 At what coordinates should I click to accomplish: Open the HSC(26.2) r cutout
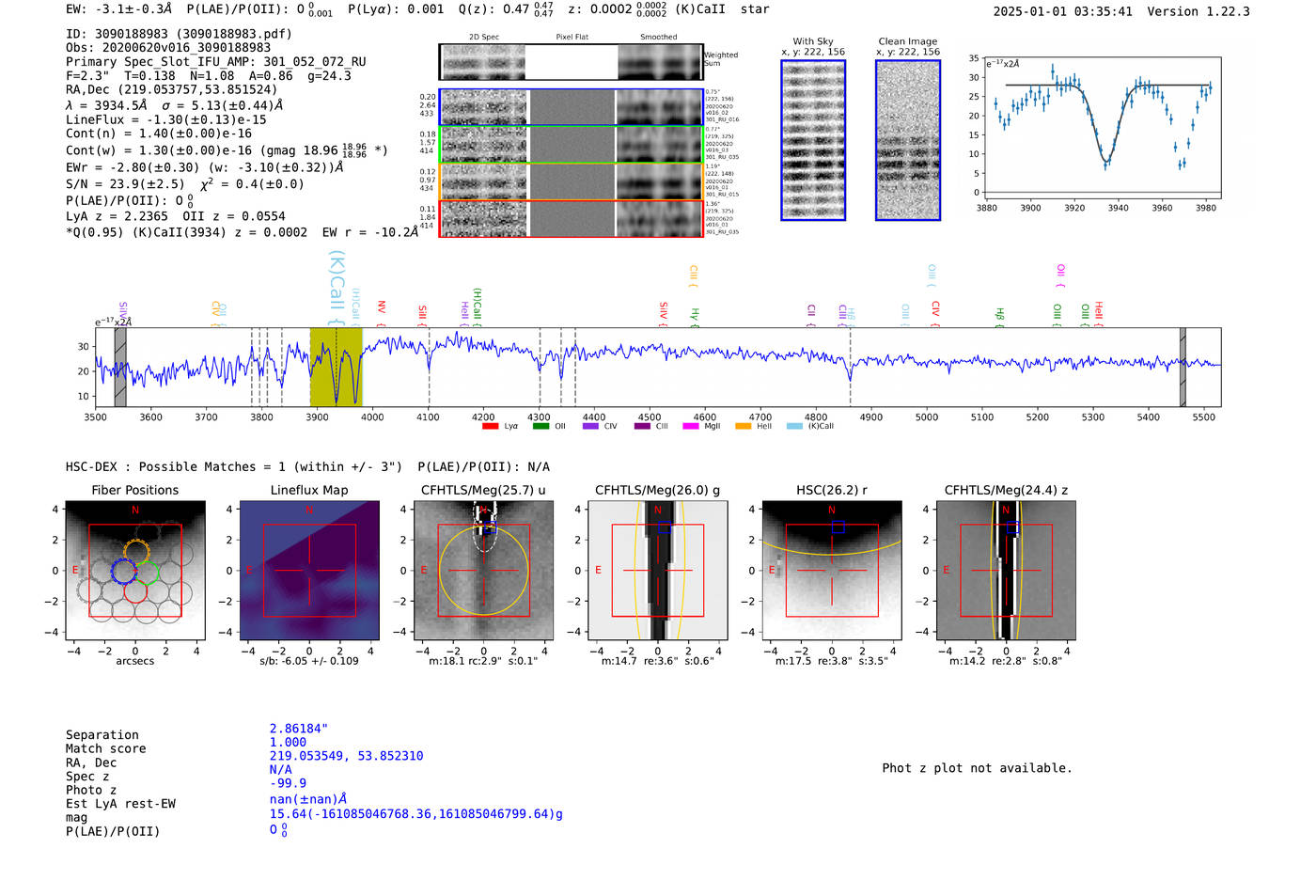coord(832,571)
